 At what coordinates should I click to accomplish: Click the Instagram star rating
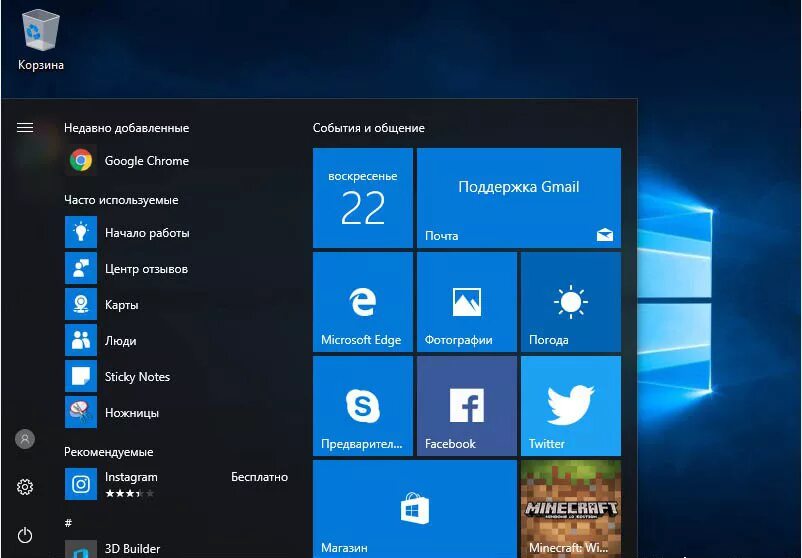(x=129, y=494)
